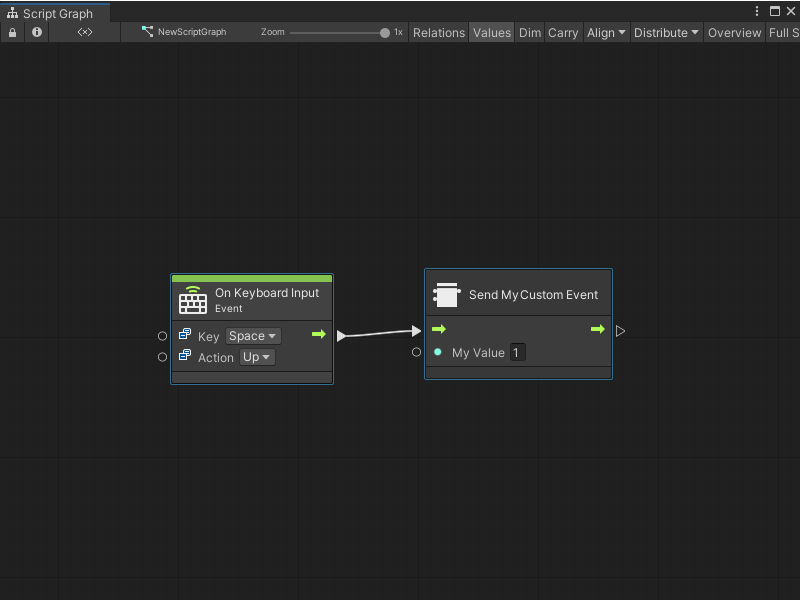Click the info icon next to the lock
This screenshot has height=600, width=800.
coord(36,32)
